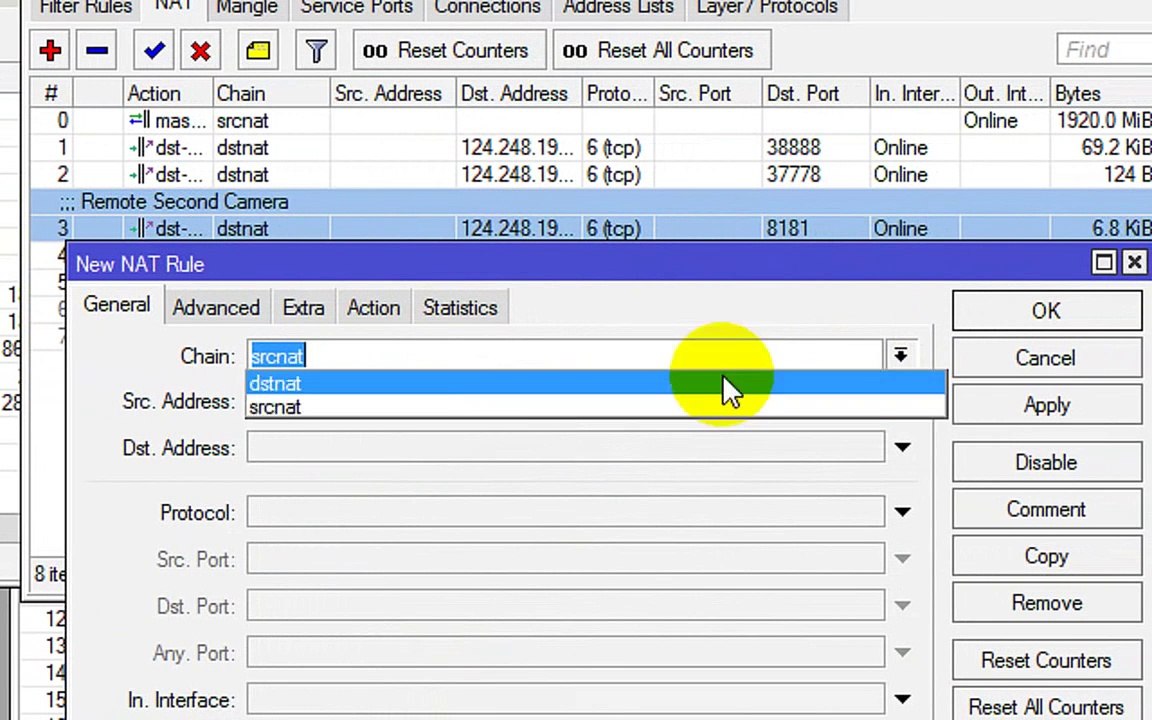Click Reset Counters in the dialog
Viewport: 1152px width, 720px height.
[x=1047, y=660]
